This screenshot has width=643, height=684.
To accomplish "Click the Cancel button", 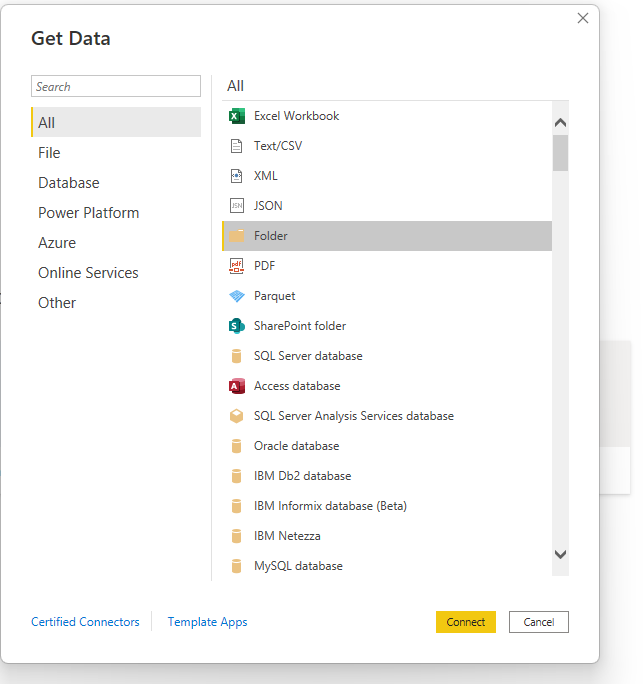I will click(539, 622).
